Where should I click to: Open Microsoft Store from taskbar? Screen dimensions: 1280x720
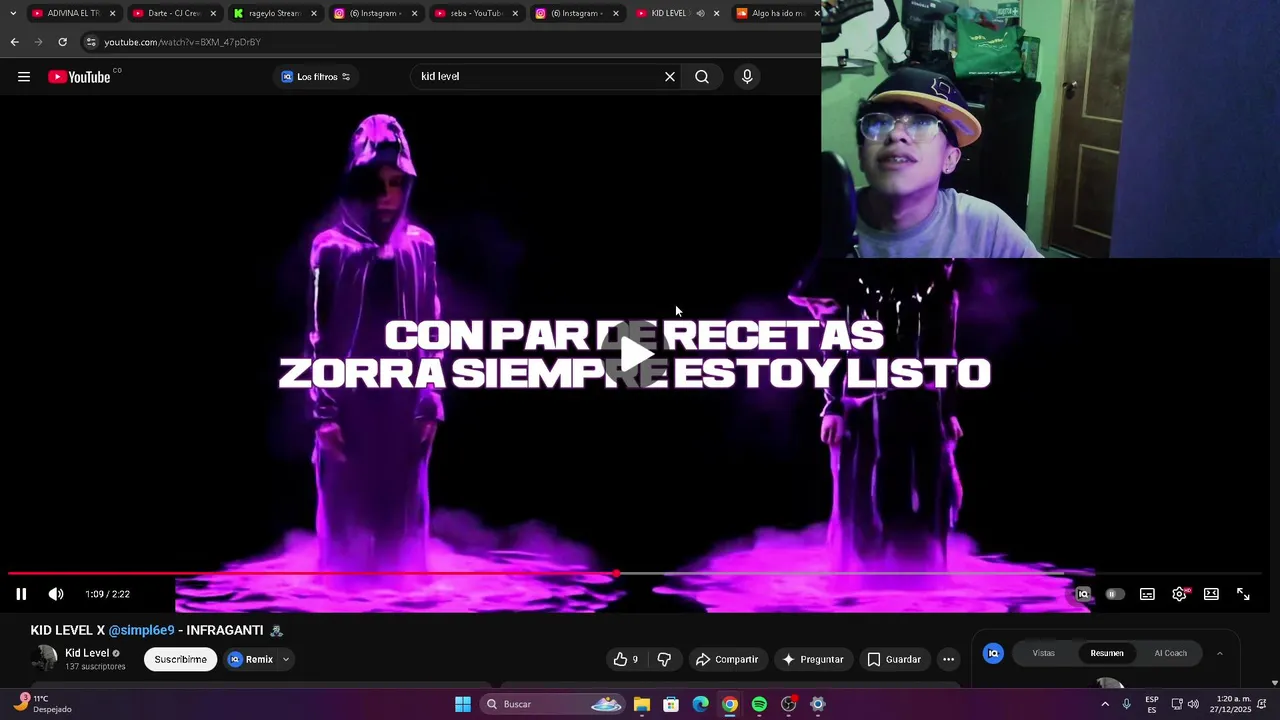tap(671, 704)
